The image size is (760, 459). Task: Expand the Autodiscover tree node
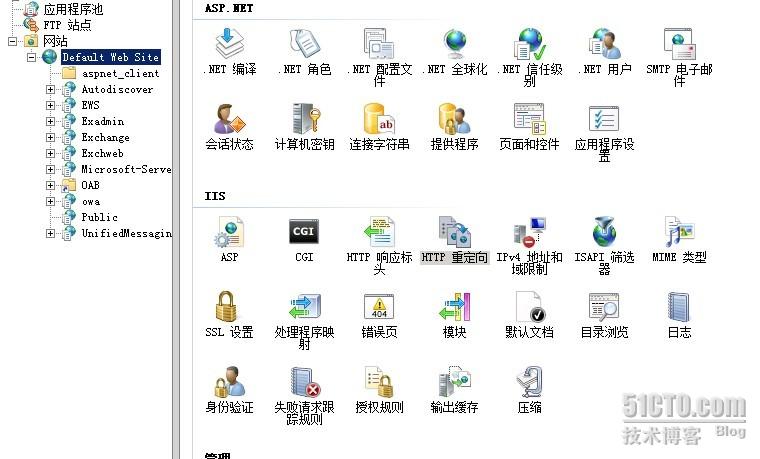(x=50, y=89)
